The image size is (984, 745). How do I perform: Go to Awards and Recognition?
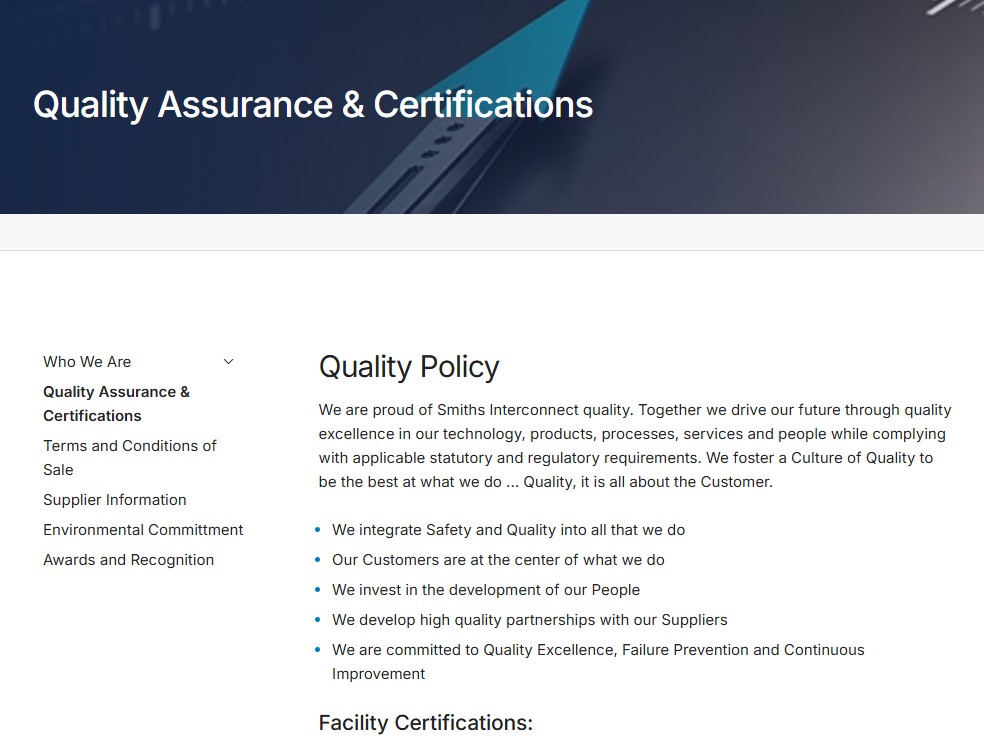point(128,559)
